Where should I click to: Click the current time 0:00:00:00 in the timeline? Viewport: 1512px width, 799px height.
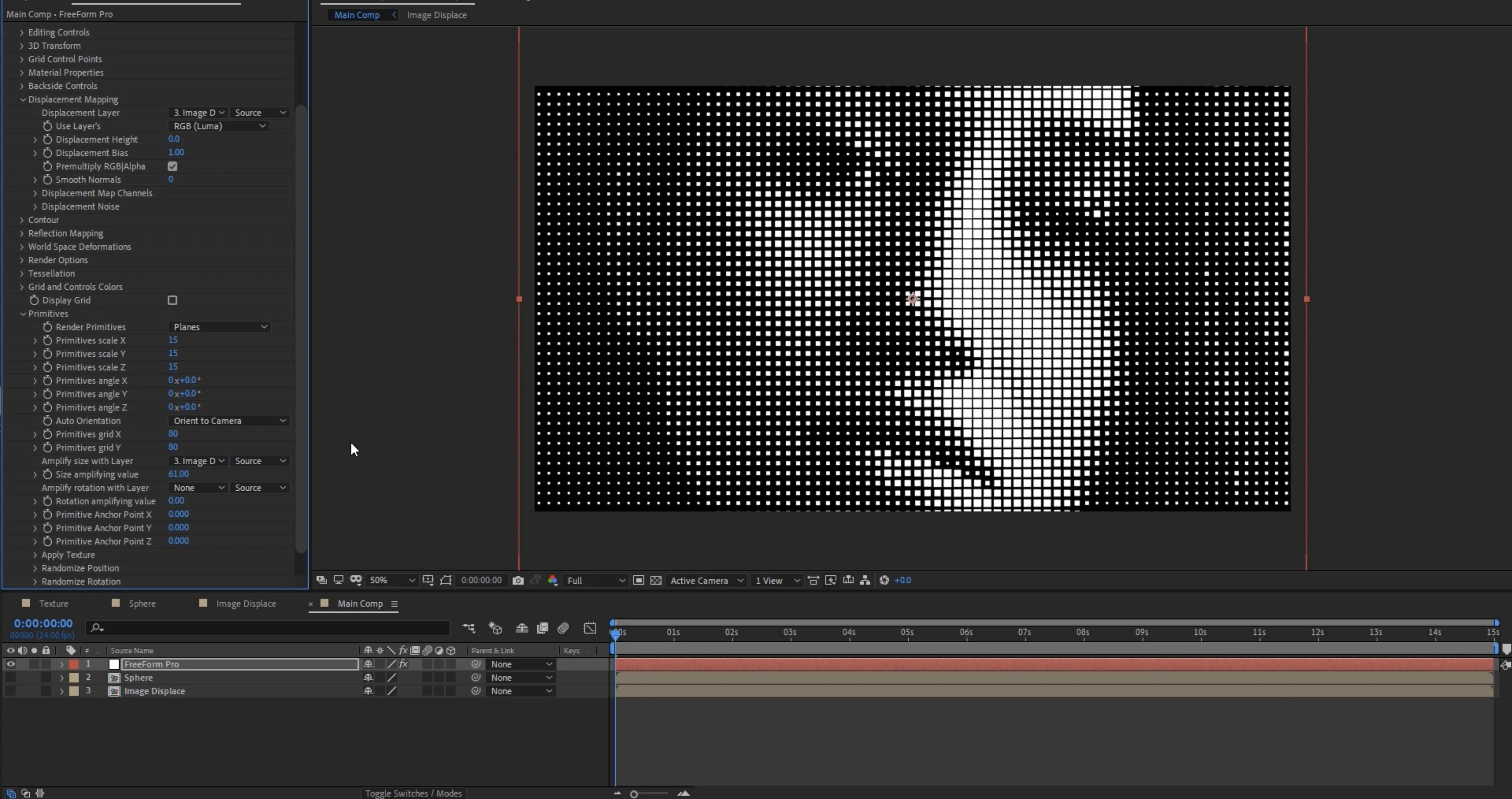pyautogui.click(x=44, y=623)
